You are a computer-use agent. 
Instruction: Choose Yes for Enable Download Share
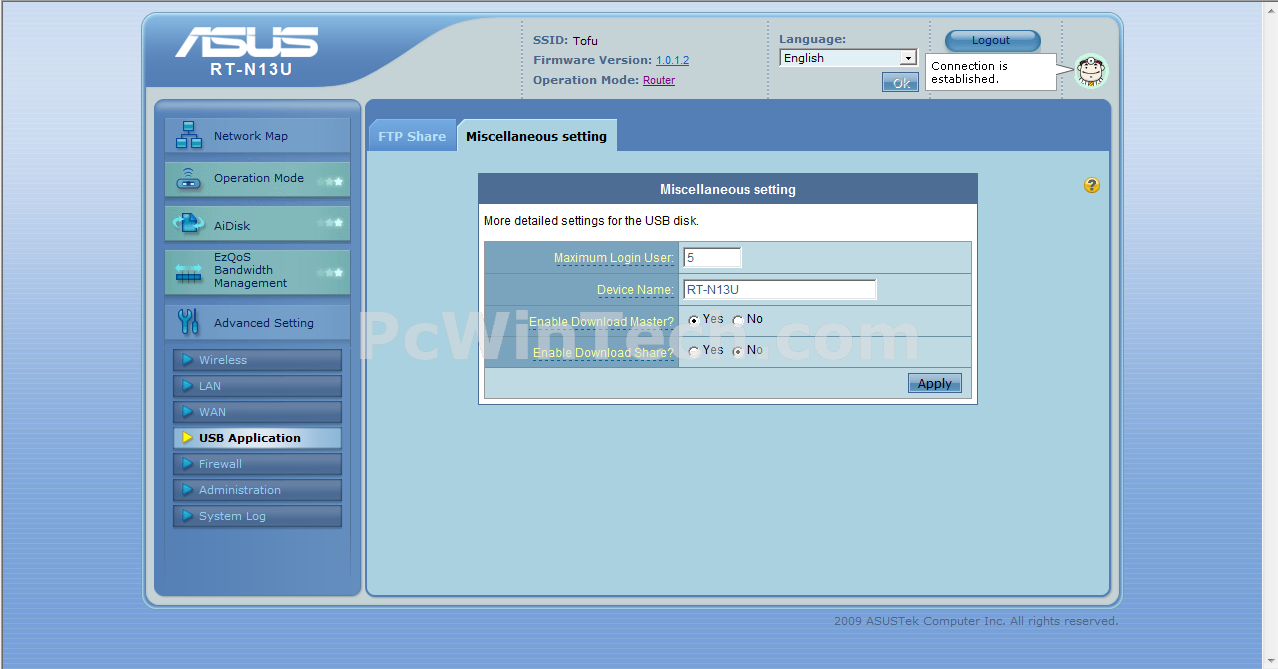pyautogui.click(x=694, y=351)
